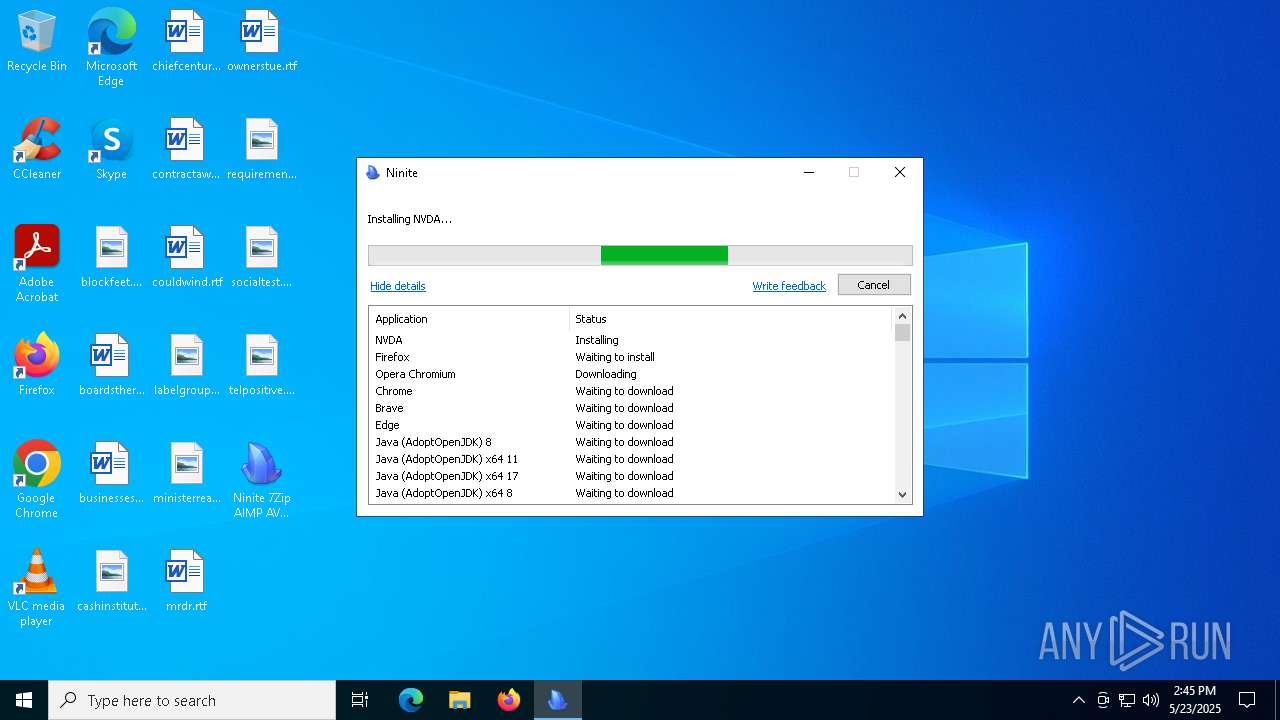Select Java (AdoptOpenJDK) 8 row
Screen dimensions: 1280x720
tap(631, 442)
